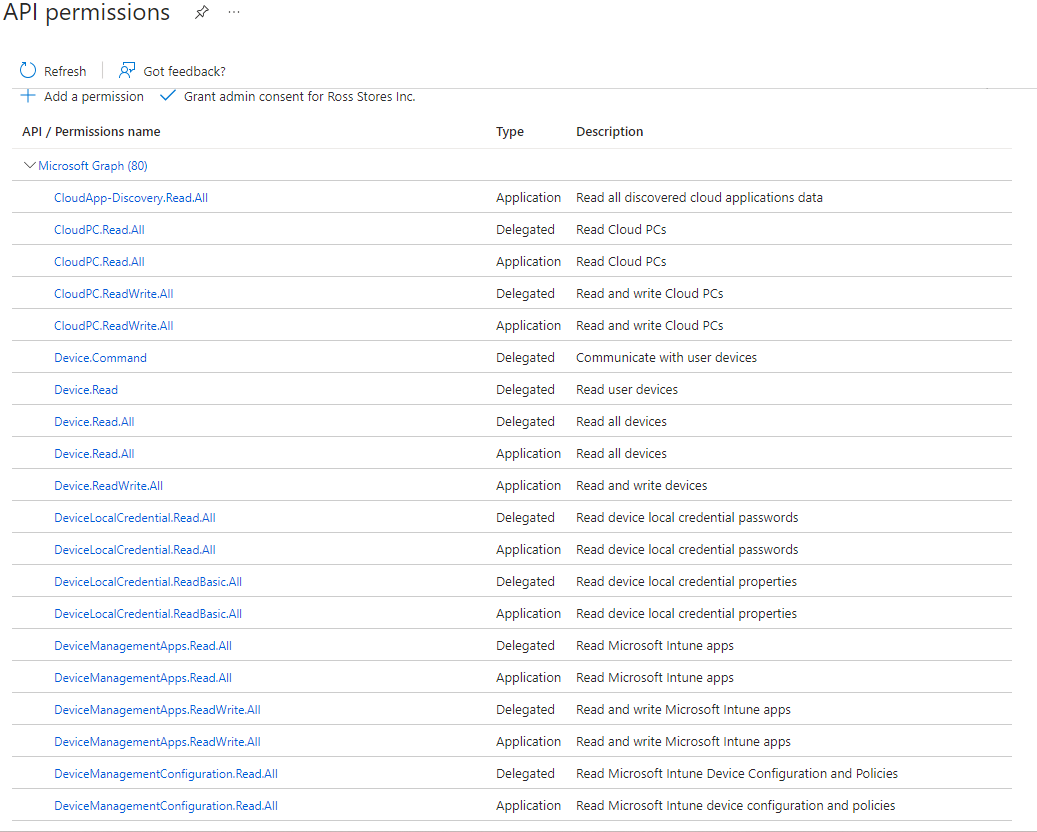The image size is (1037, 832).
Task: Refresh the API permissions list
Action: [62, 70]
